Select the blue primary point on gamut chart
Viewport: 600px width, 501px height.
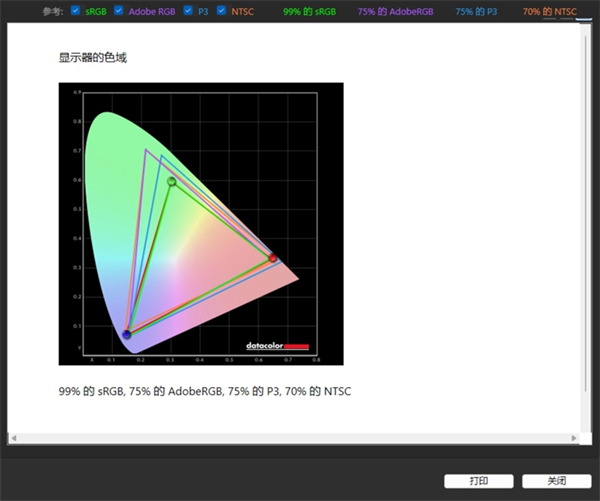pyautogui.click(x=126, y=334)
